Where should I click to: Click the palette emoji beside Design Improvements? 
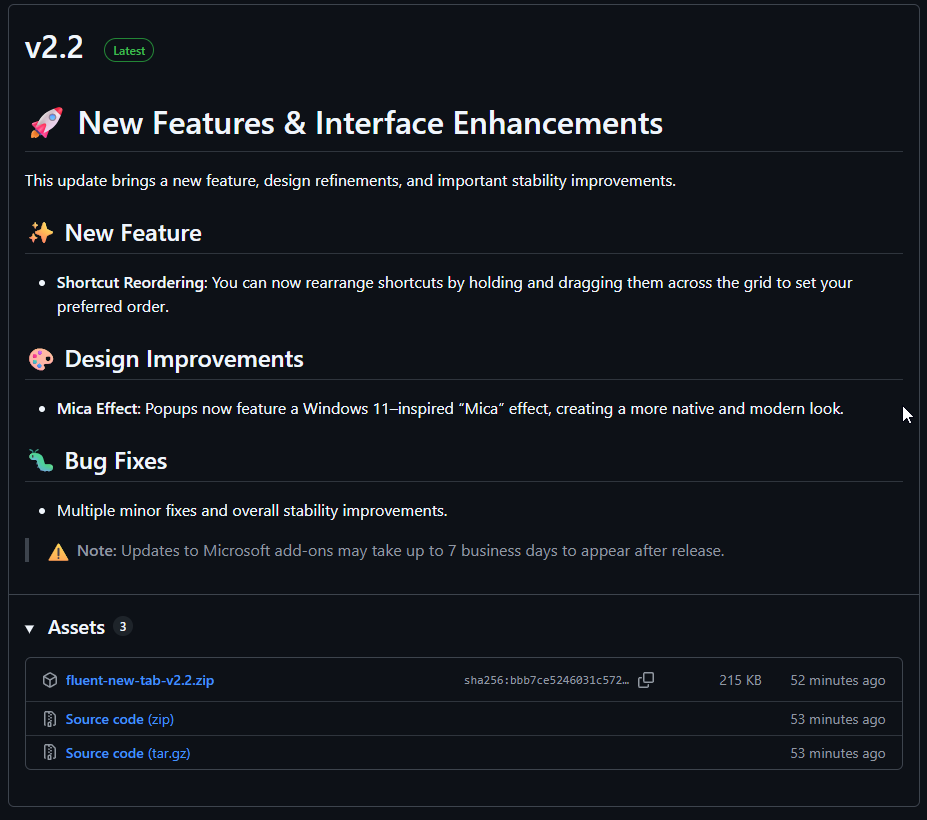tap(41, 359)
